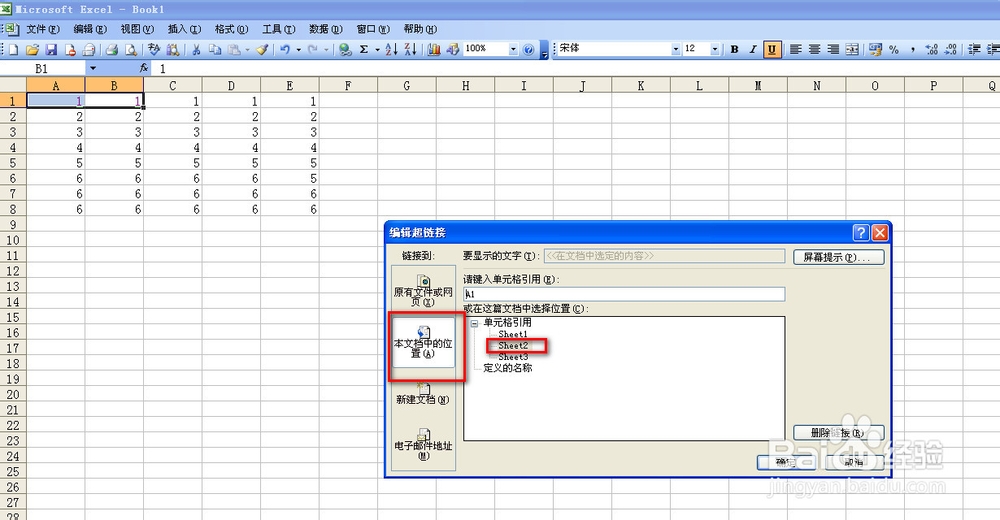1000x520 pixels.
Task: Apply Percent style format
Action: pyautogui.click(x=894, y=49)
